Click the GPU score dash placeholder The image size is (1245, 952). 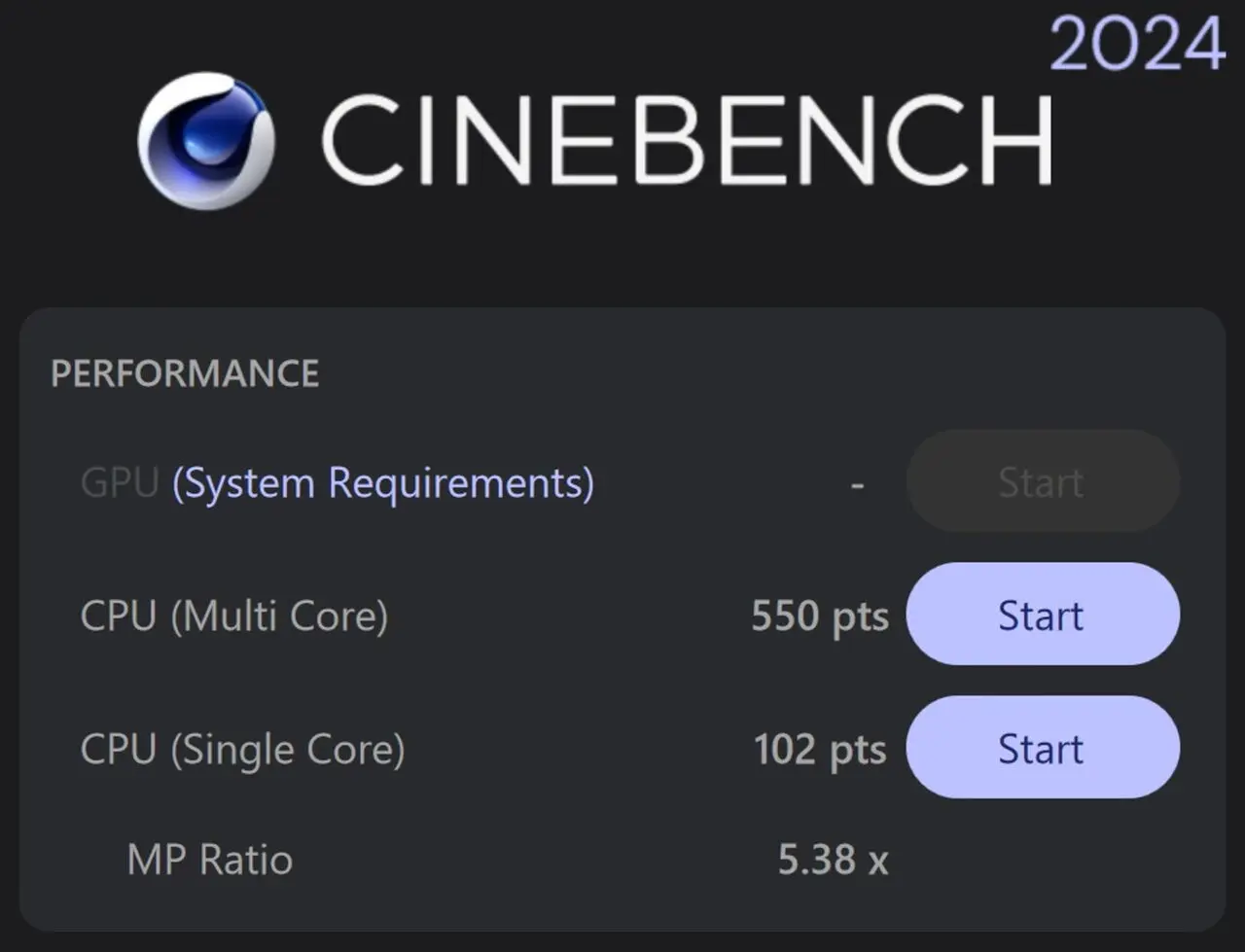857,484
